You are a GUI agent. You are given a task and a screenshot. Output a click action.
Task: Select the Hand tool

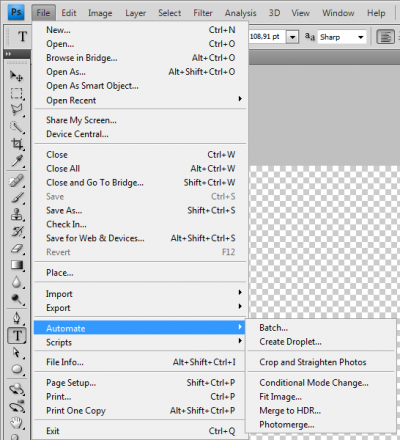[16, 423]
